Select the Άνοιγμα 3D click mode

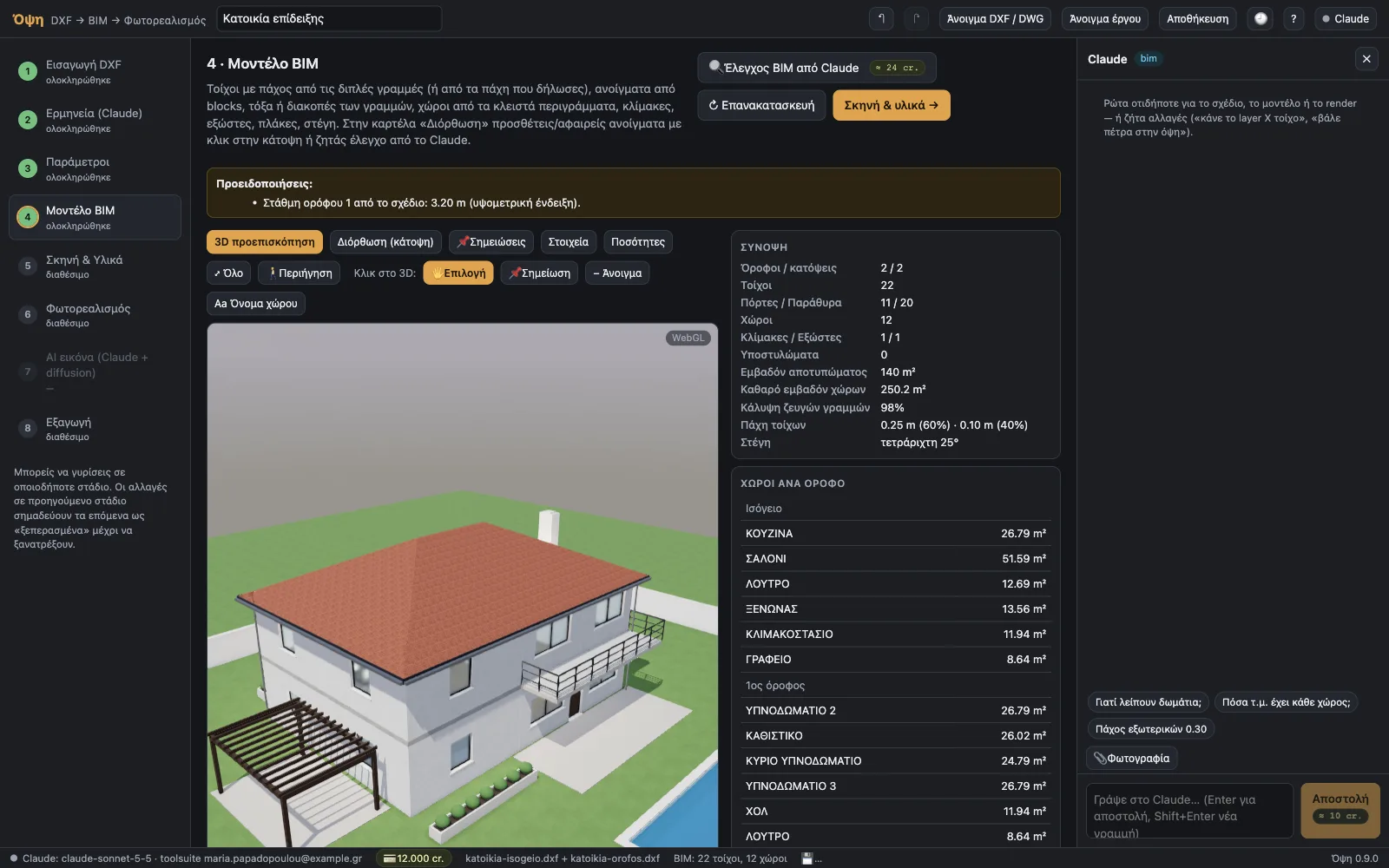coord(617,273)
